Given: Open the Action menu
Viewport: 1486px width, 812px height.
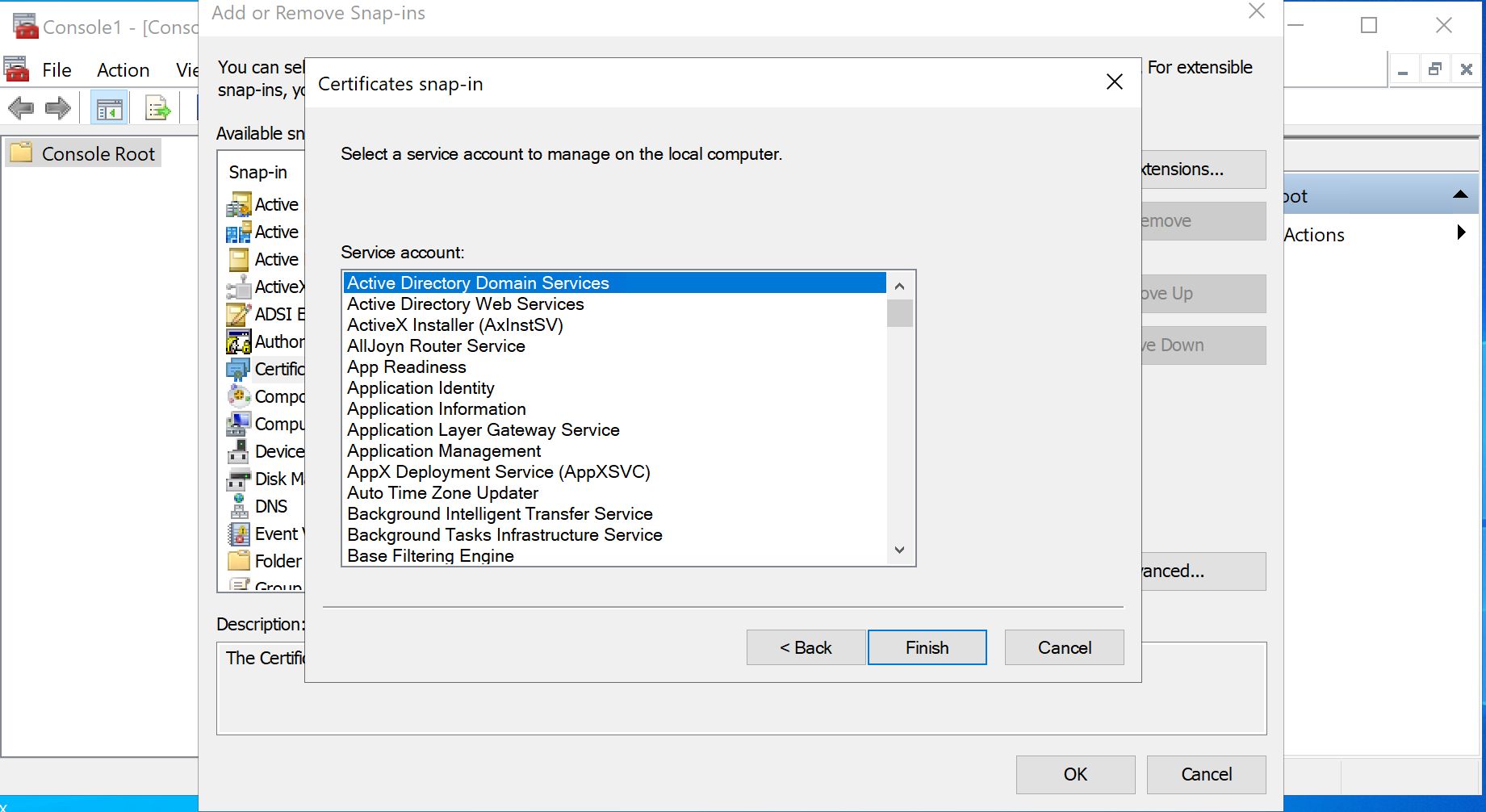Looking at the screenshot, I should (123, 70).
